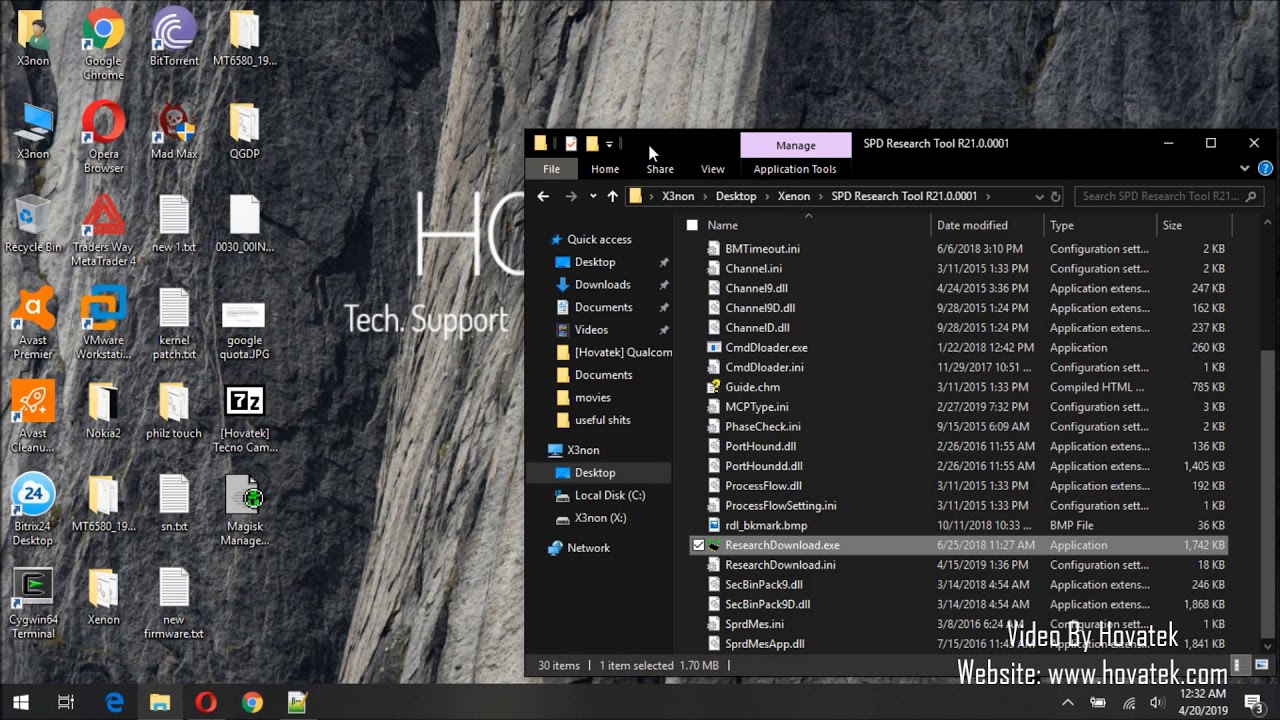Open Opera from the taskbar
This screenshot has height=720, width=1280.
click(x=206, y=702)
